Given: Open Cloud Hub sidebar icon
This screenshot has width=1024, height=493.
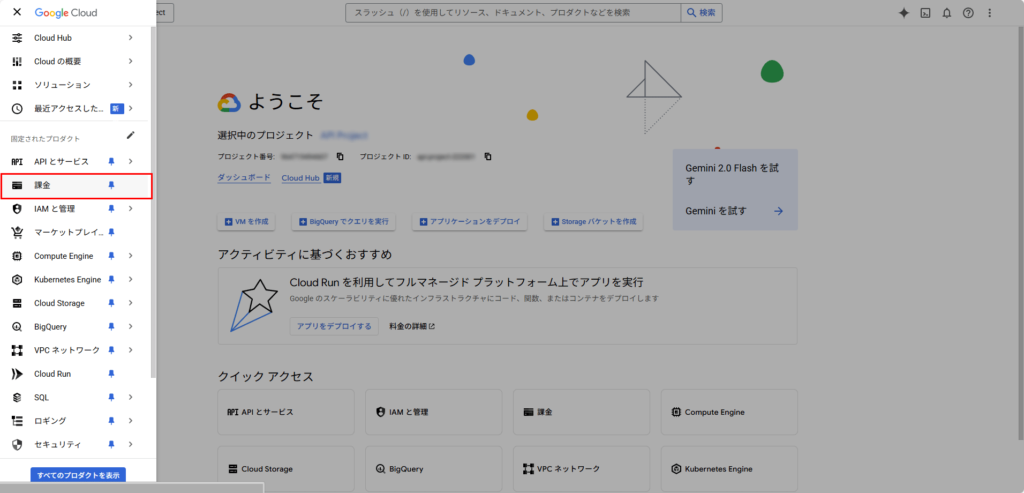Looking at the screenshot, I should tap(18, 38).
